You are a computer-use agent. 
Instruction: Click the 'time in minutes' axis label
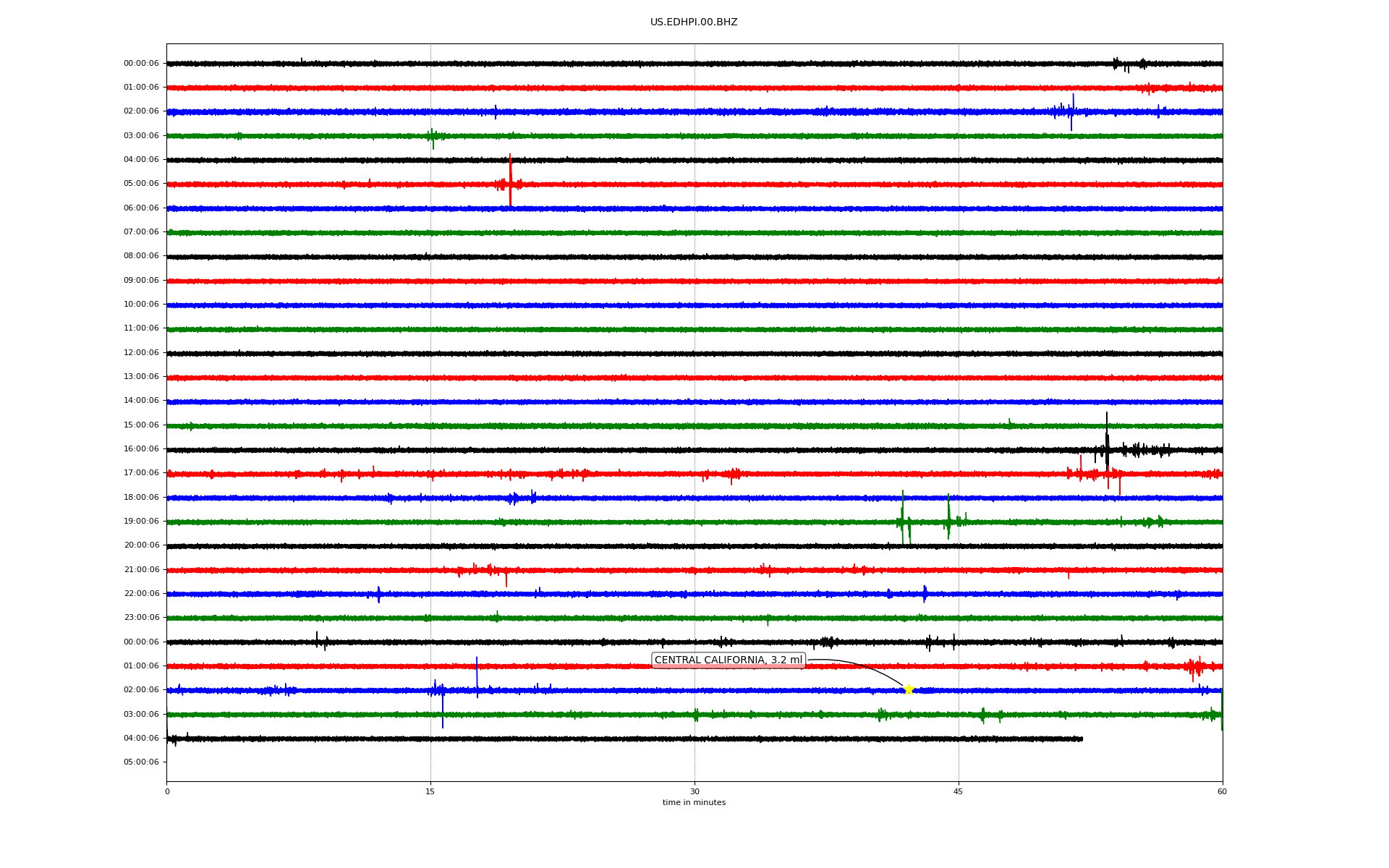pos(693,803)
